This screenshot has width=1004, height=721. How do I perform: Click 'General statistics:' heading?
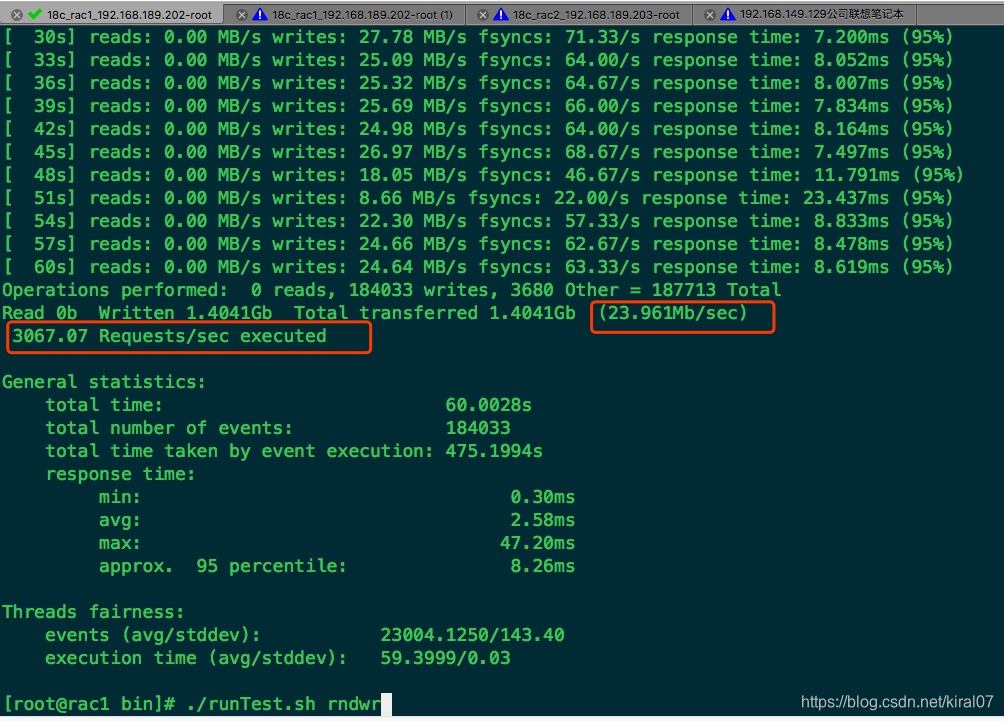pos(104,382)
